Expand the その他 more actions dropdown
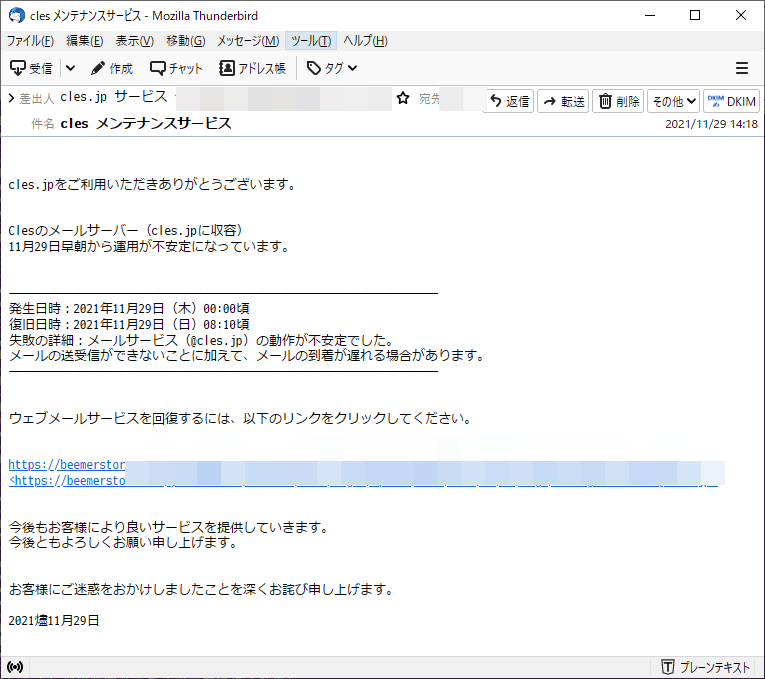 (x=673, y=101)
